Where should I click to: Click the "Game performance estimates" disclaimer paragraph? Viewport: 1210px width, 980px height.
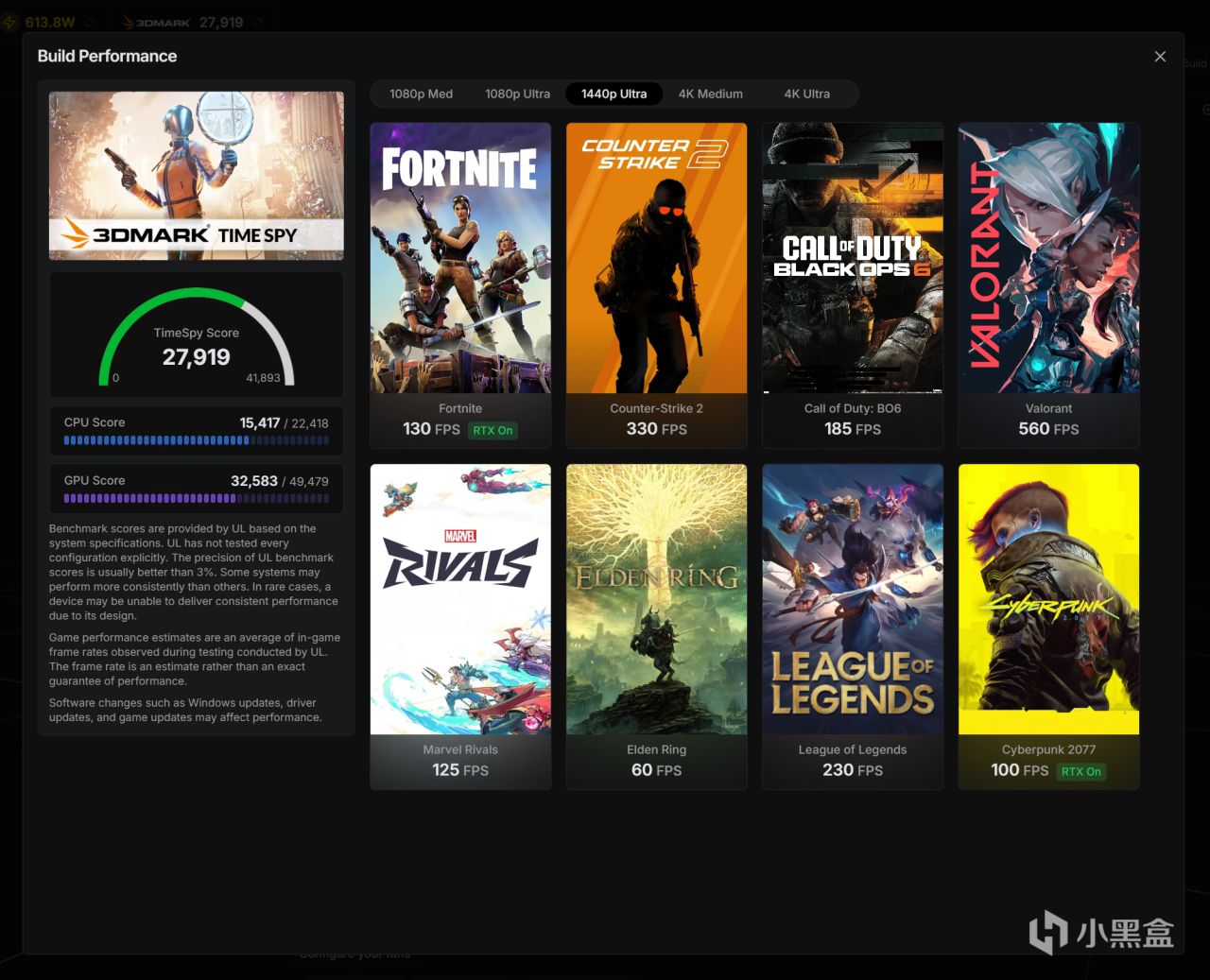(195, 659)
